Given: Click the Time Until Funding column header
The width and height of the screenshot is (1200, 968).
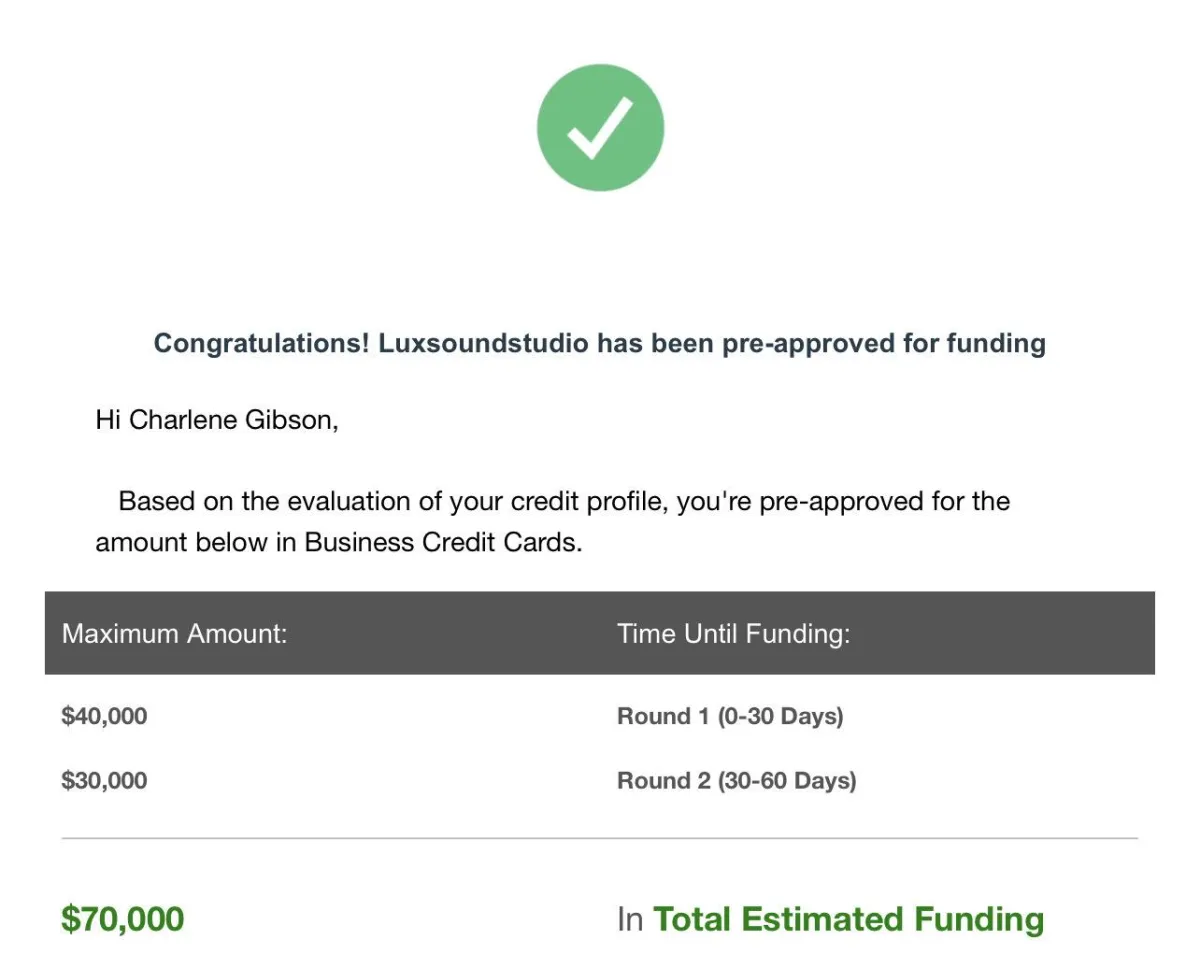Looking at the screenshot, I should 734,634.
